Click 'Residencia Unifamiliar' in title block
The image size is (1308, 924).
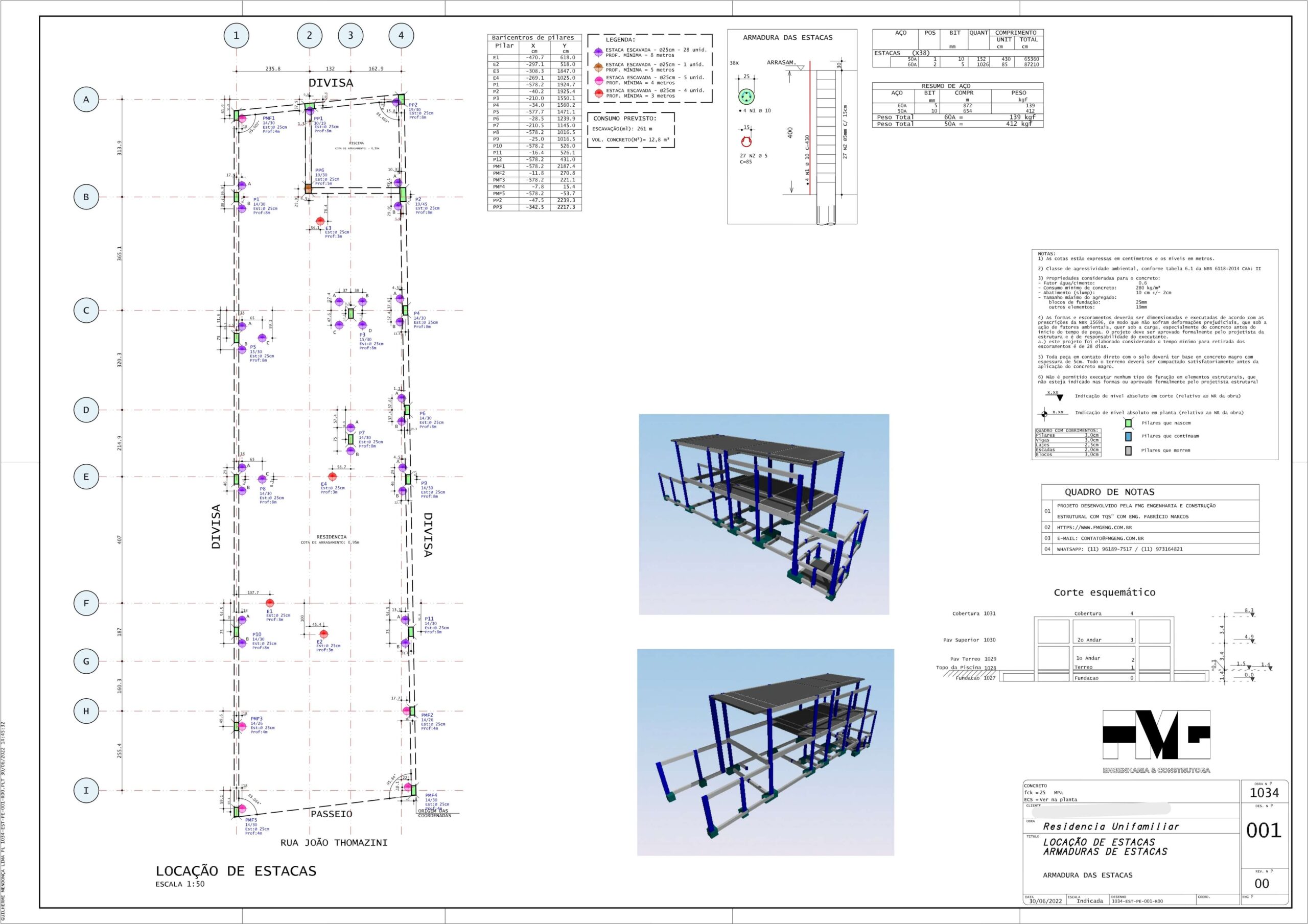(x=1111, y=826)
